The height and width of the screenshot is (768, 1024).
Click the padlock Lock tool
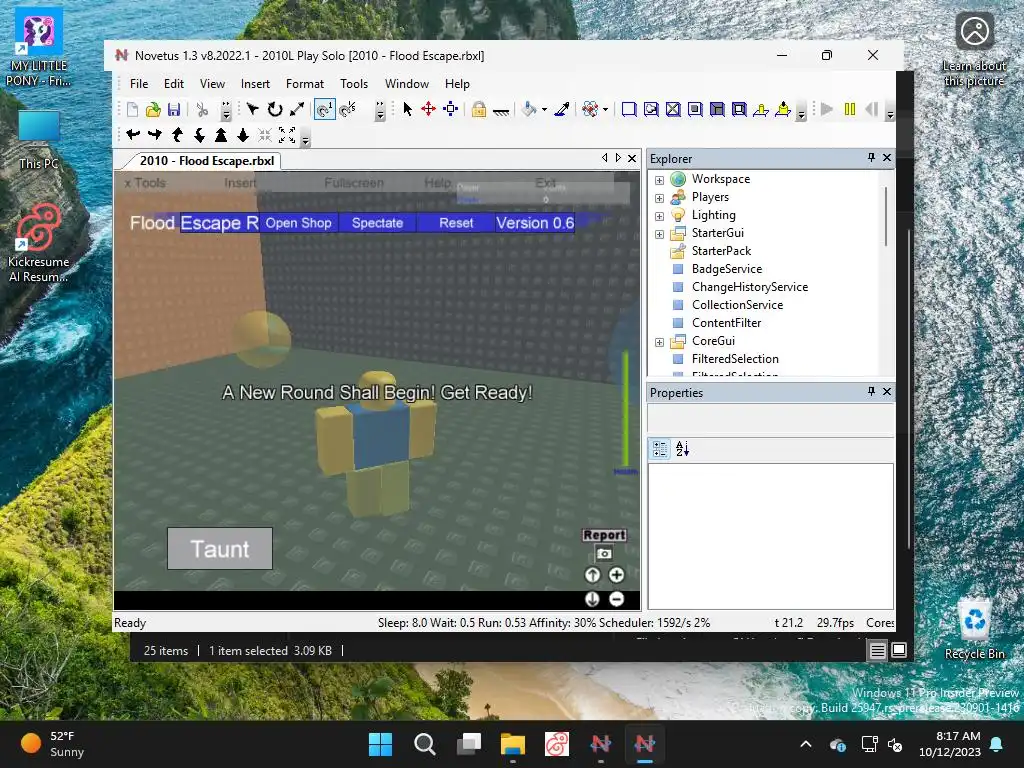[479, 109]
